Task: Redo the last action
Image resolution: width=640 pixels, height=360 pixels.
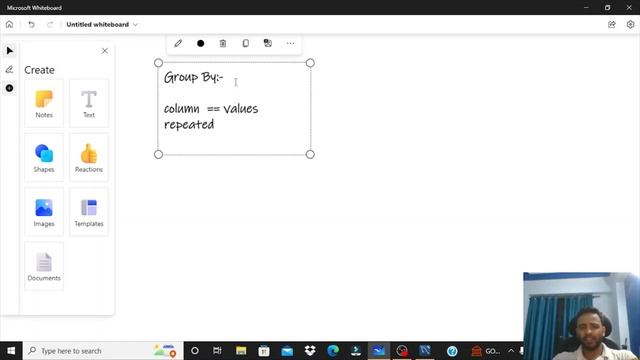Action: coord(50,24)
